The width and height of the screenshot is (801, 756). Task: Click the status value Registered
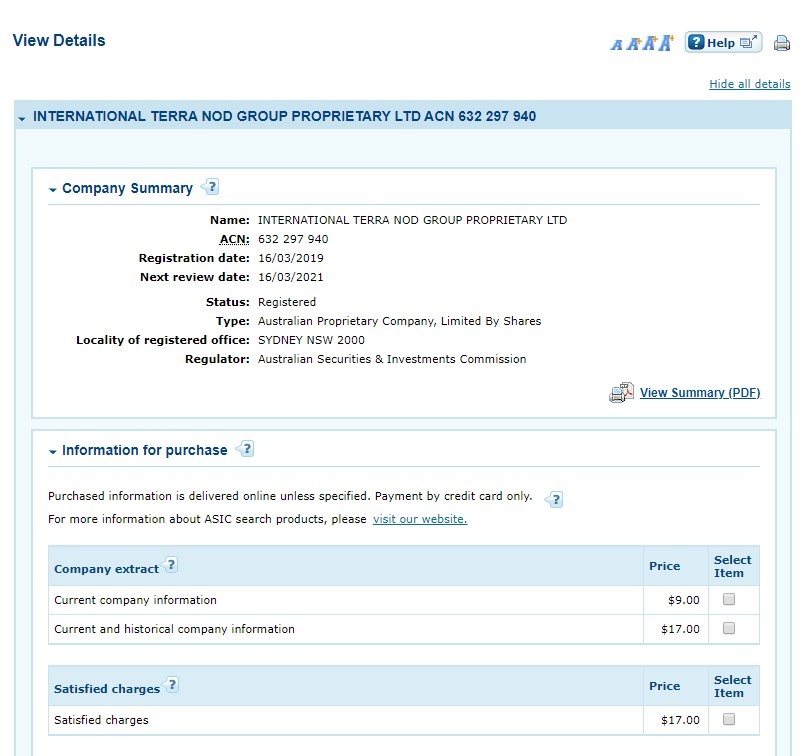(287, 302)
